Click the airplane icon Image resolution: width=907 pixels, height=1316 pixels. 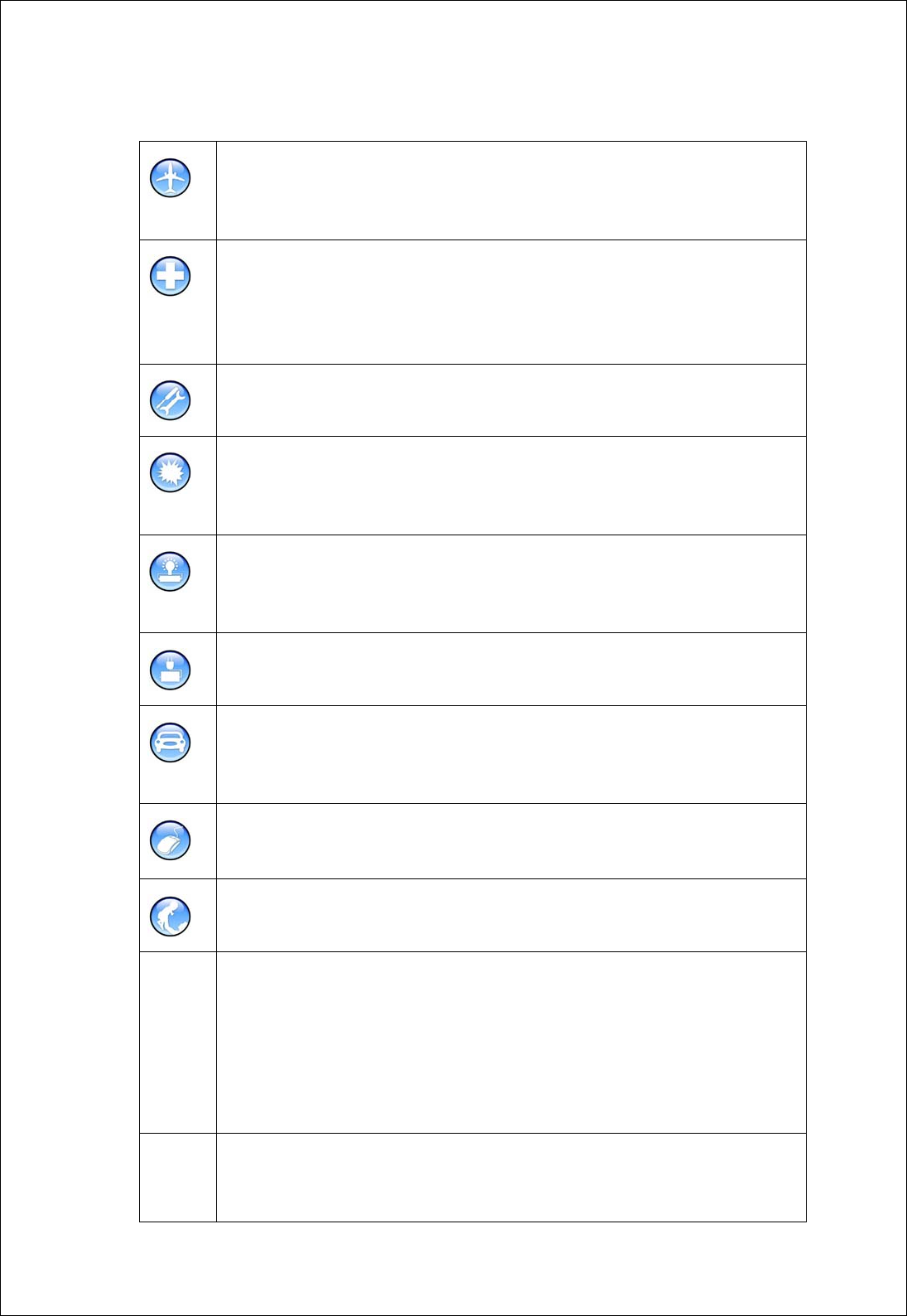click(x=171, y=178)
